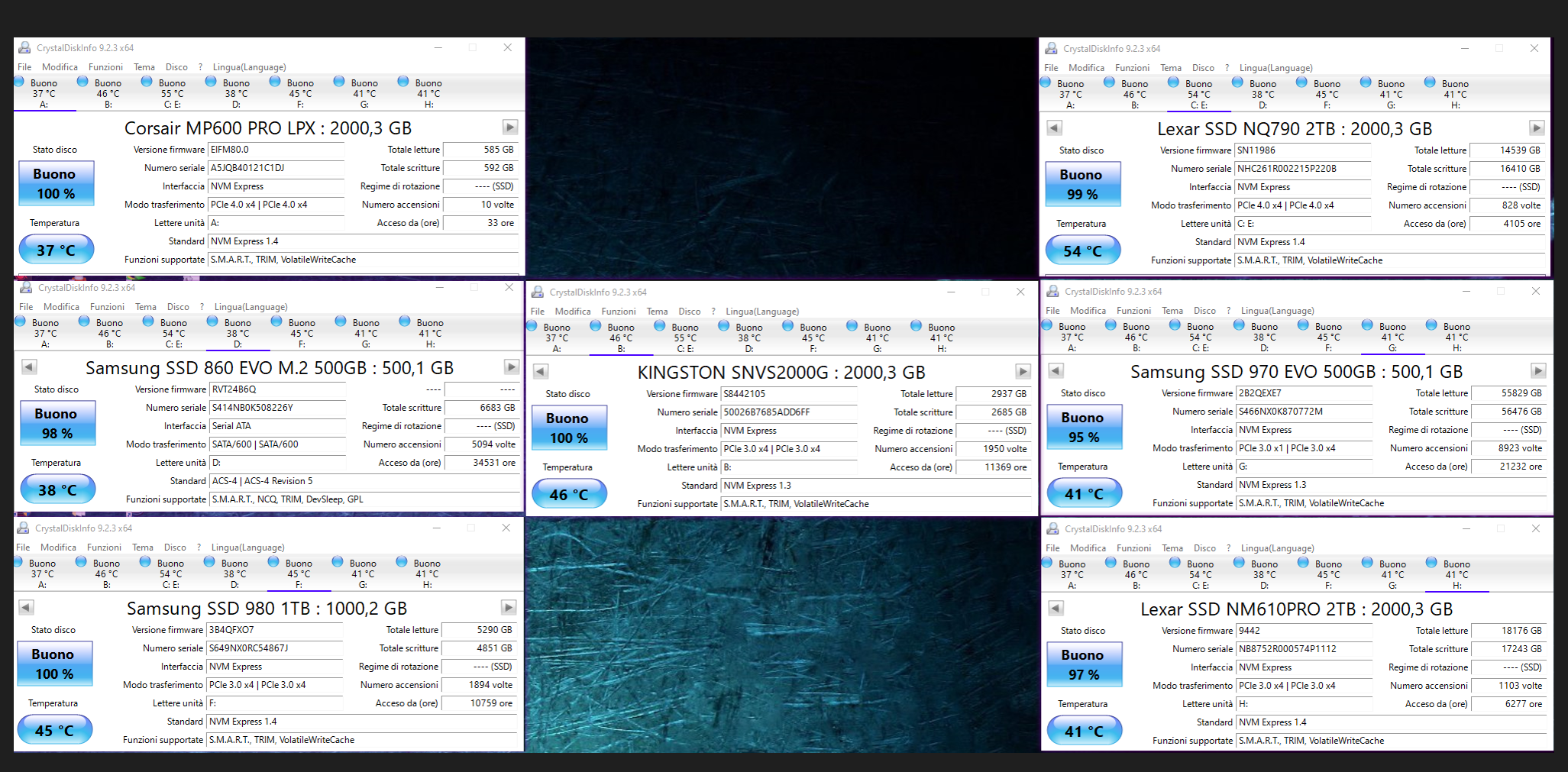Go to next disk in Samsung 860 EVO window
Image resolution: width=1568 pixels, height=772 pixels.
coord(512,367)
